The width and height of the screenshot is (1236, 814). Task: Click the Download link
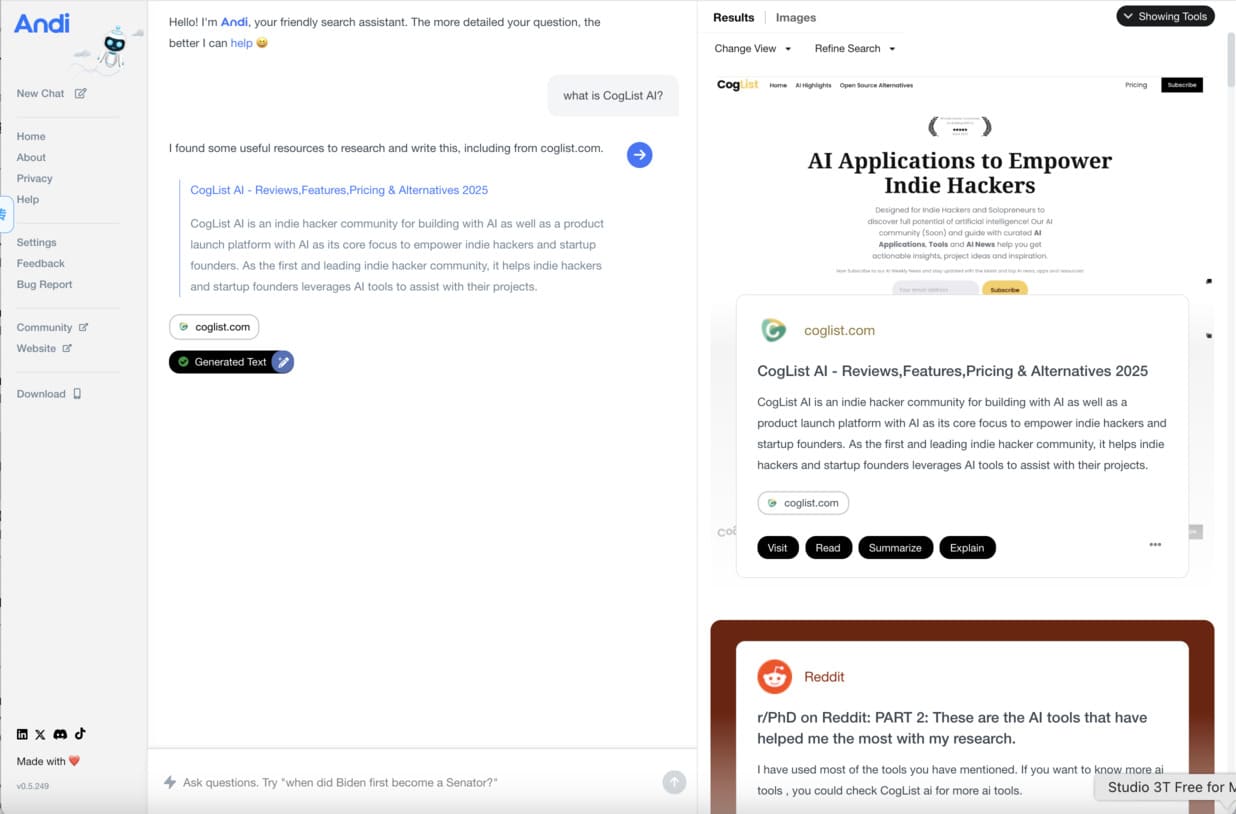coord(49,394)
